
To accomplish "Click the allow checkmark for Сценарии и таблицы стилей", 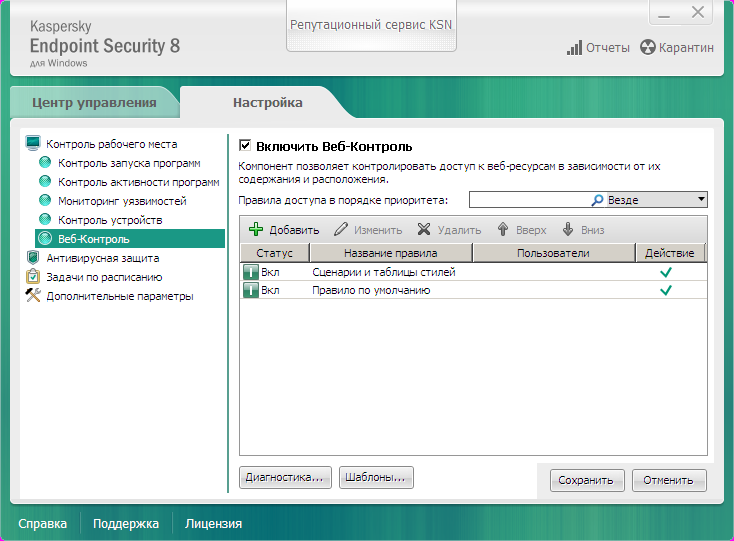I will [x=666, y=272].
